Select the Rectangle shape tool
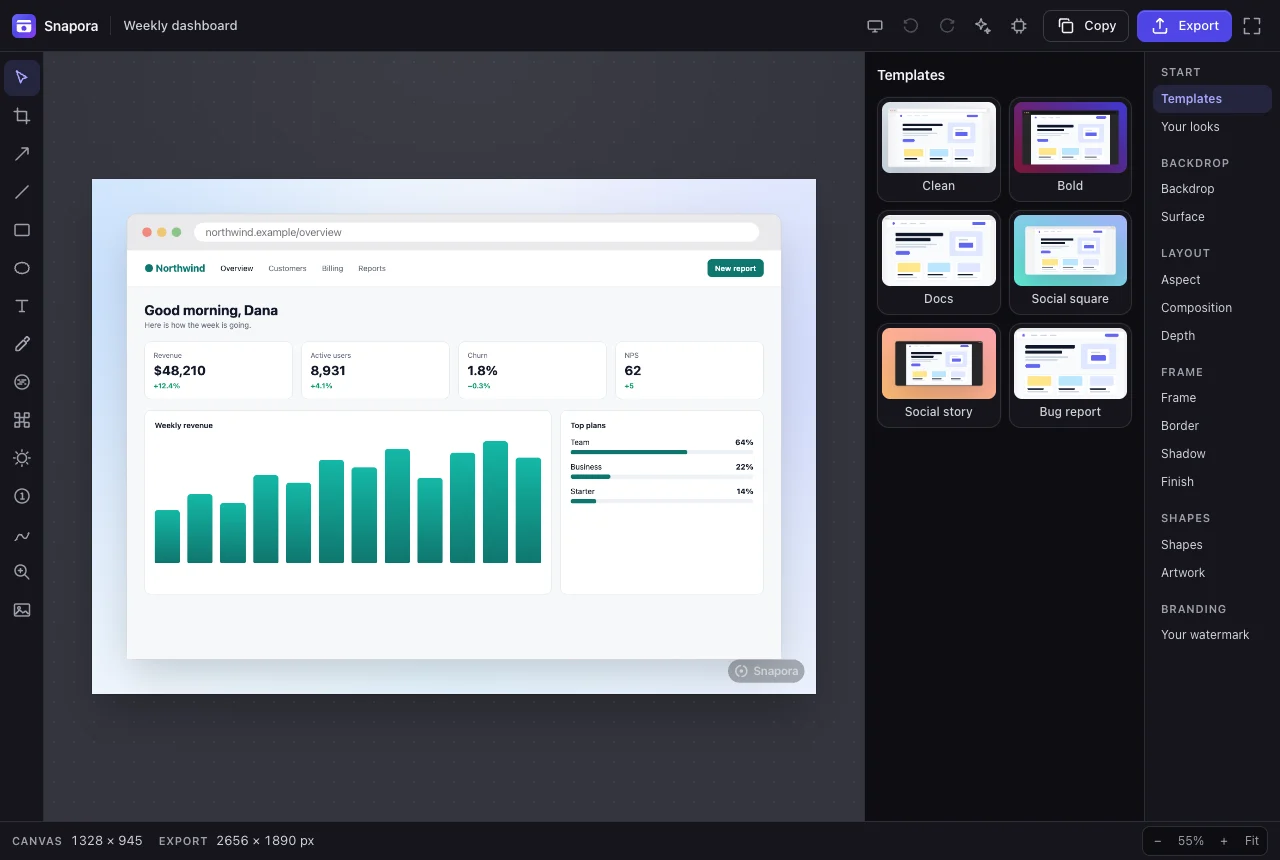 22,230
